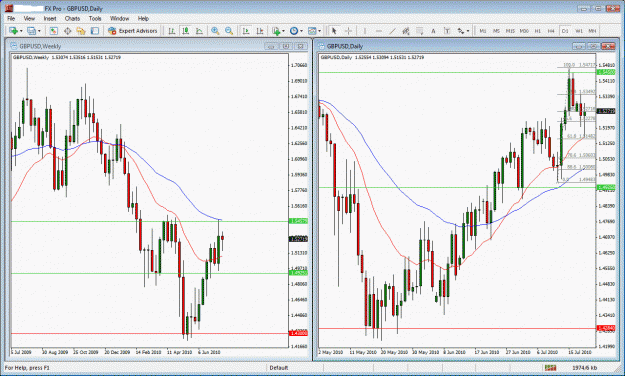
Task: Select the Arrows drawing tool
Action: coord(461,31)
